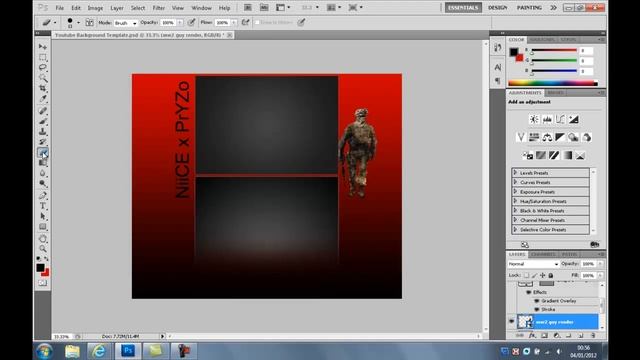Select the Clone Stamp tool
Viewport: 640px width, 360px height.
tap(42, 131)
